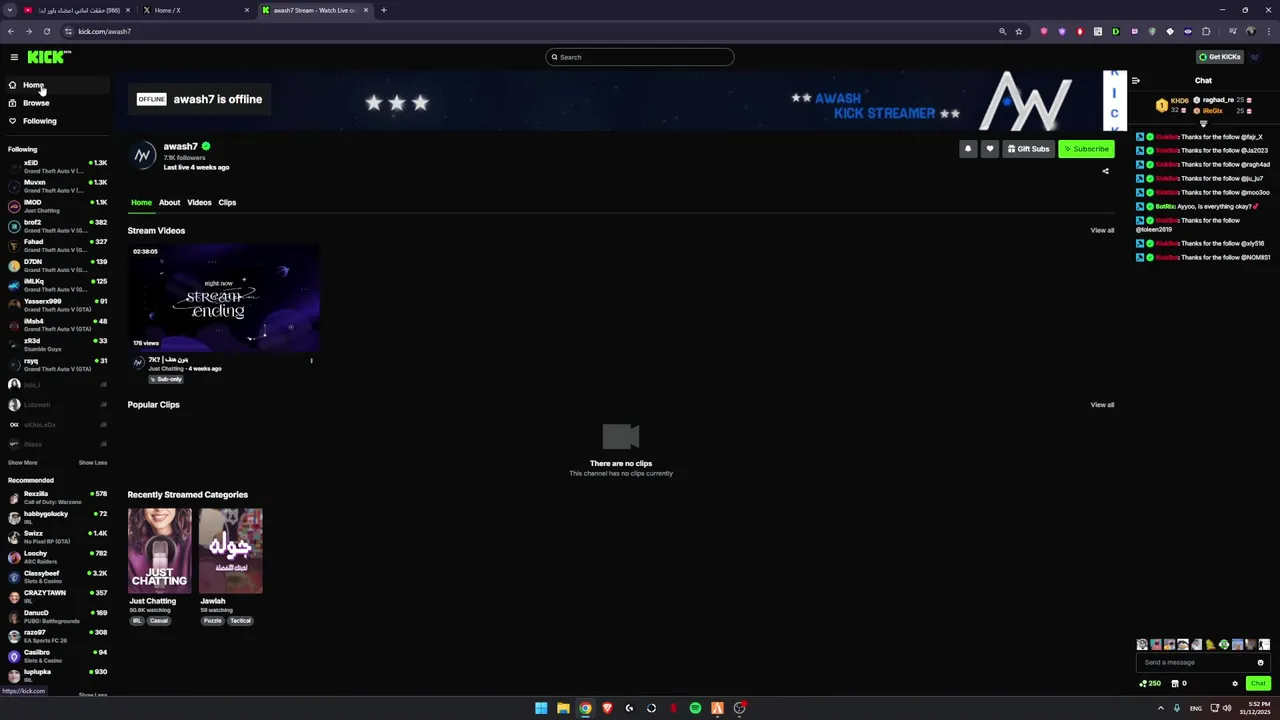This screenshot has width=1280, height=720.
Task: Open CRAZYTAWN recommended channel
Action: click(x=57, y=596)
